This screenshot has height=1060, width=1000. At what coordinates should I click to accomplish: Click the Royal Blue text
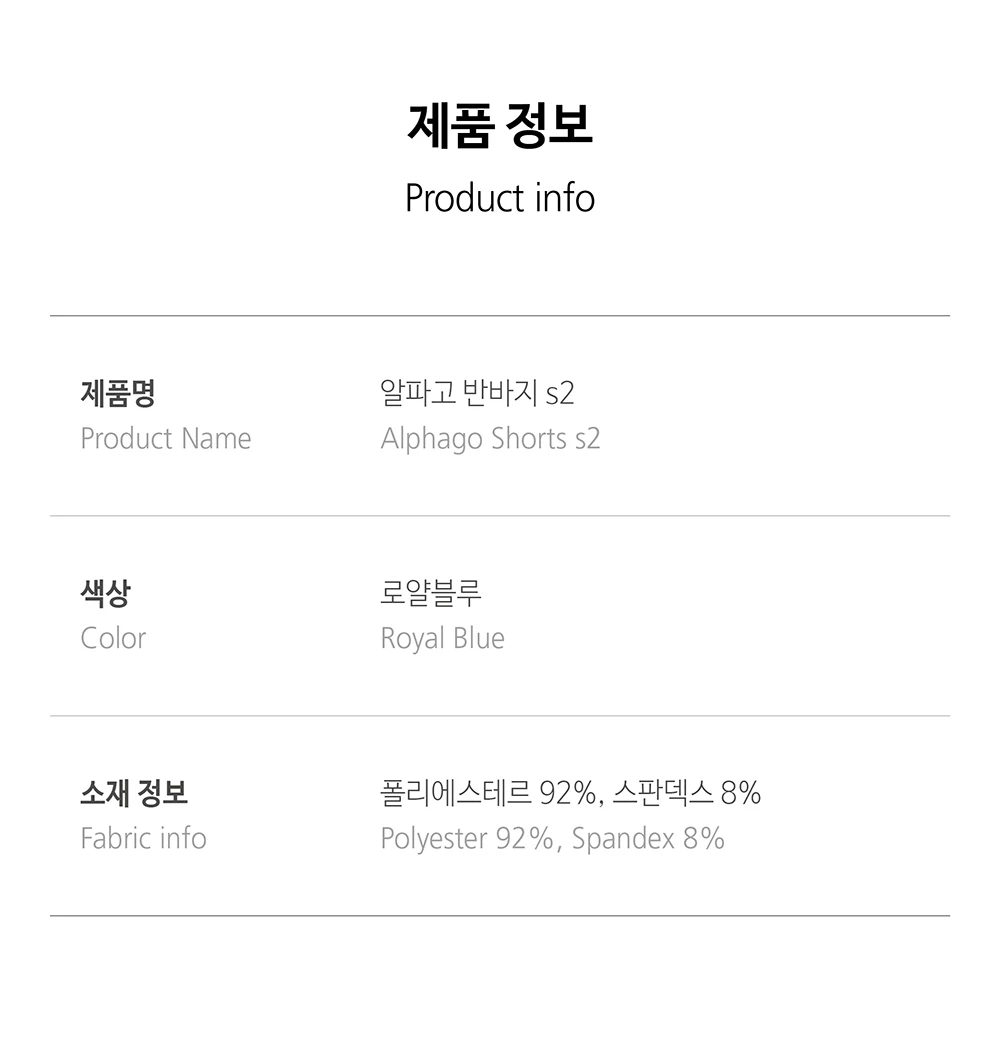click(x=442, y=639)
